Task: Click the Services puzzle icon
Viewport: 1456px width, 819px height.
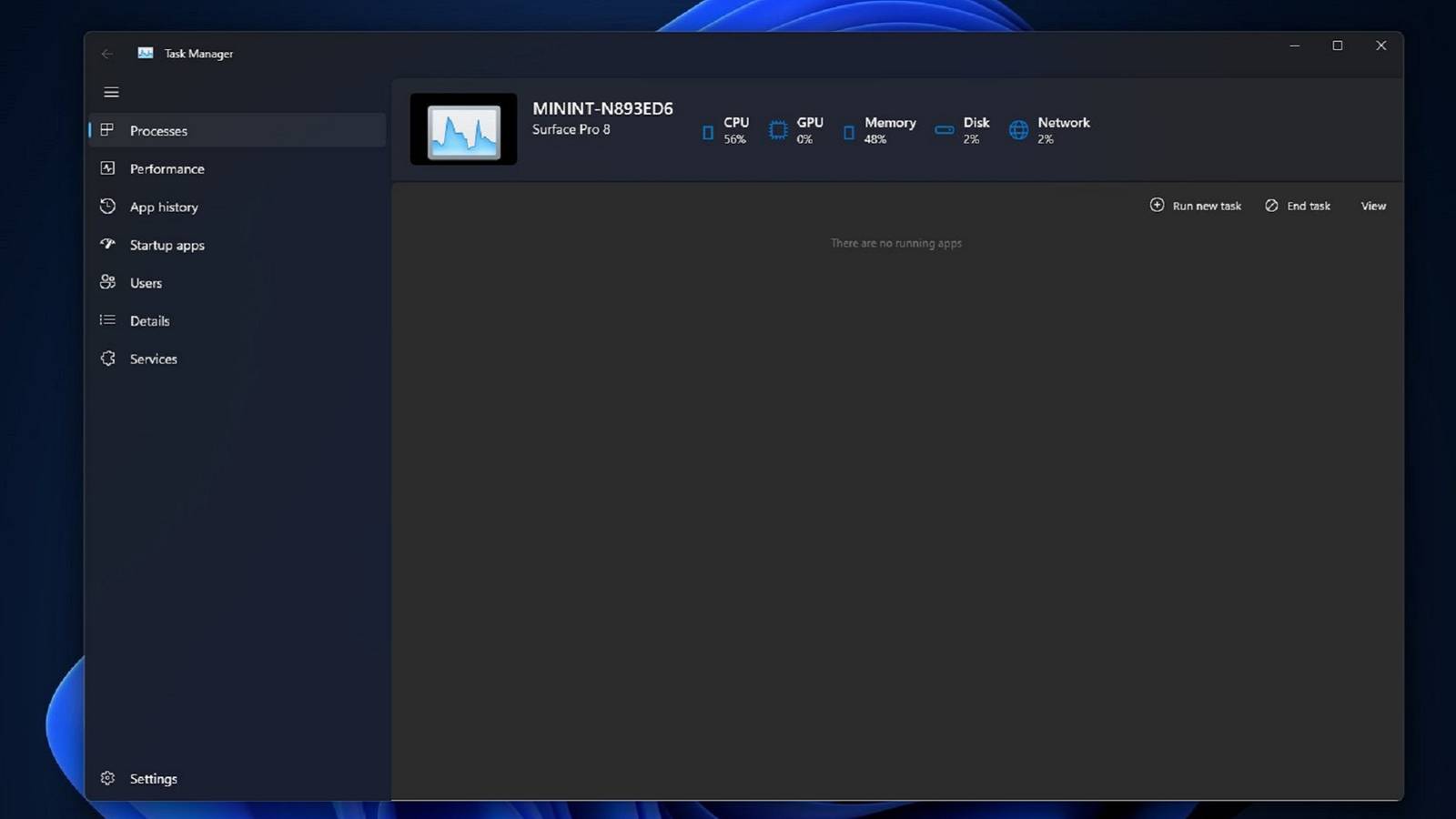Action: click(x=107, y=359)
